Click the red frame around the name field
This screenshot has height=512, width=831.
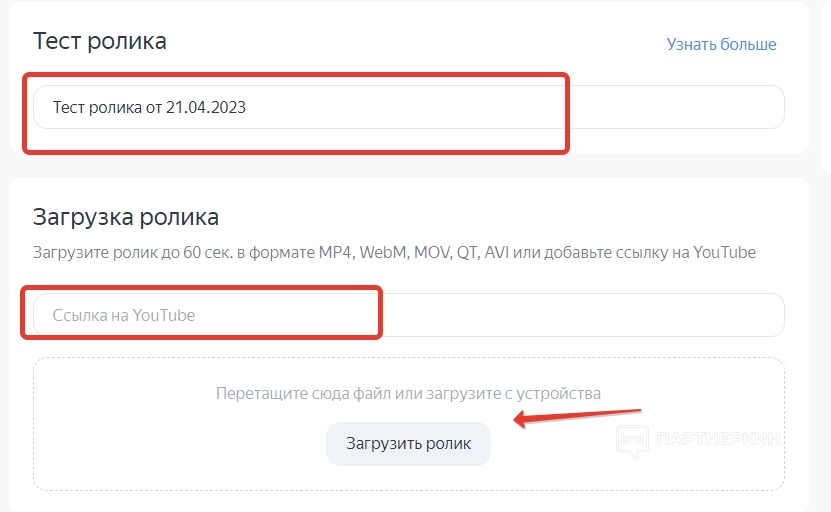568,112
